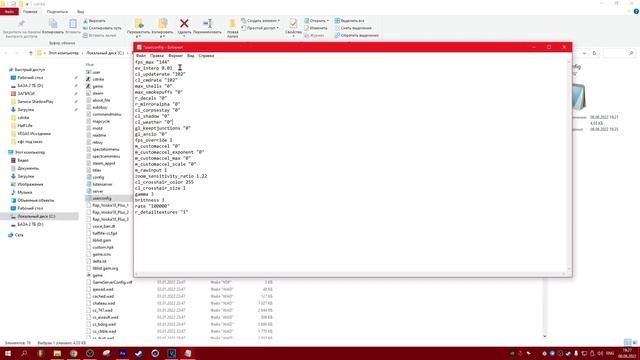The height and width of the screenshot is (360, 640).
Task: Select Музыка in the navigation pane
Action: tap(24, 192)
